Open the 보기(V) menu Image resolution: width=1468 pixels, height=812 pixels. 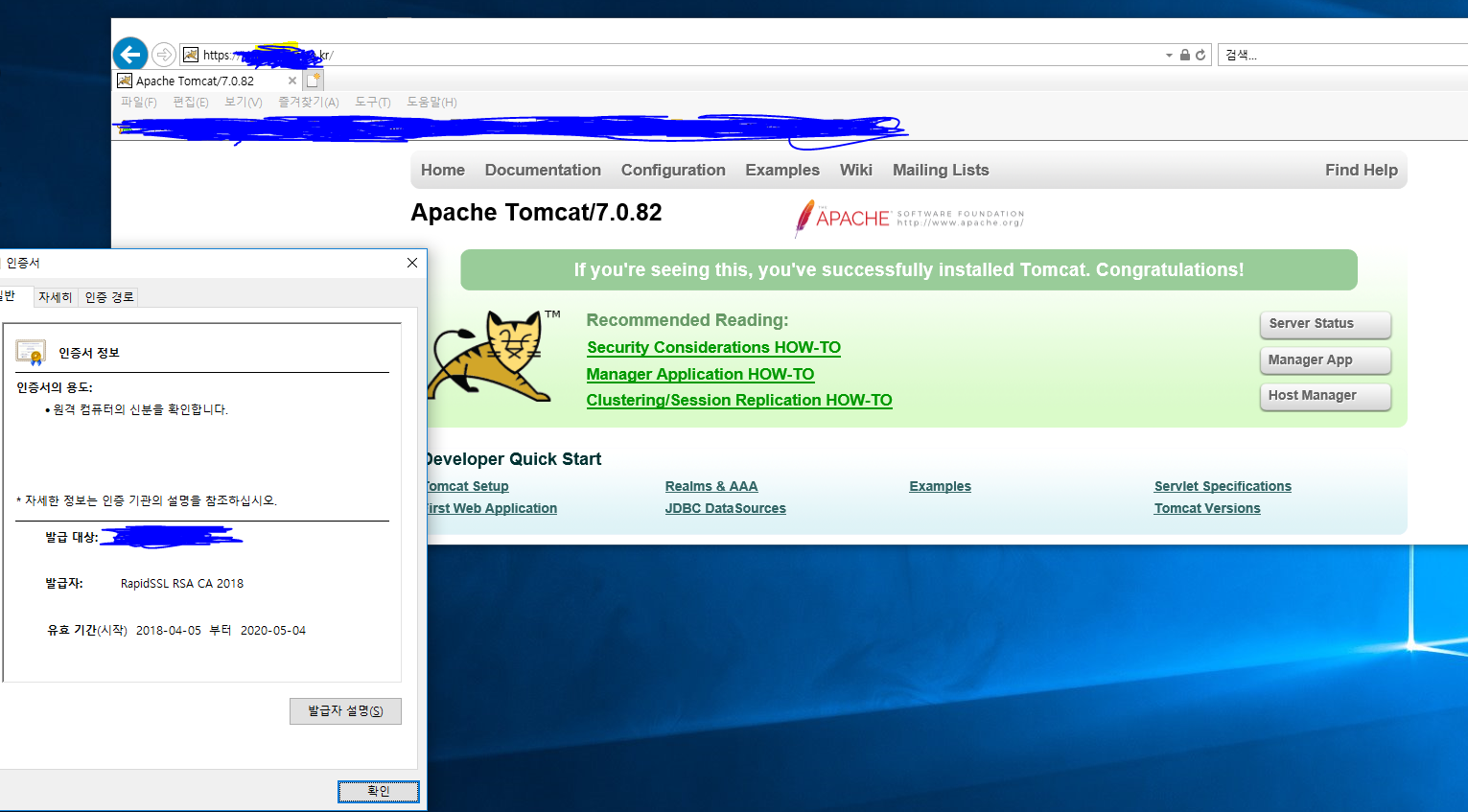pyautogui.click(x=244, y=102)
